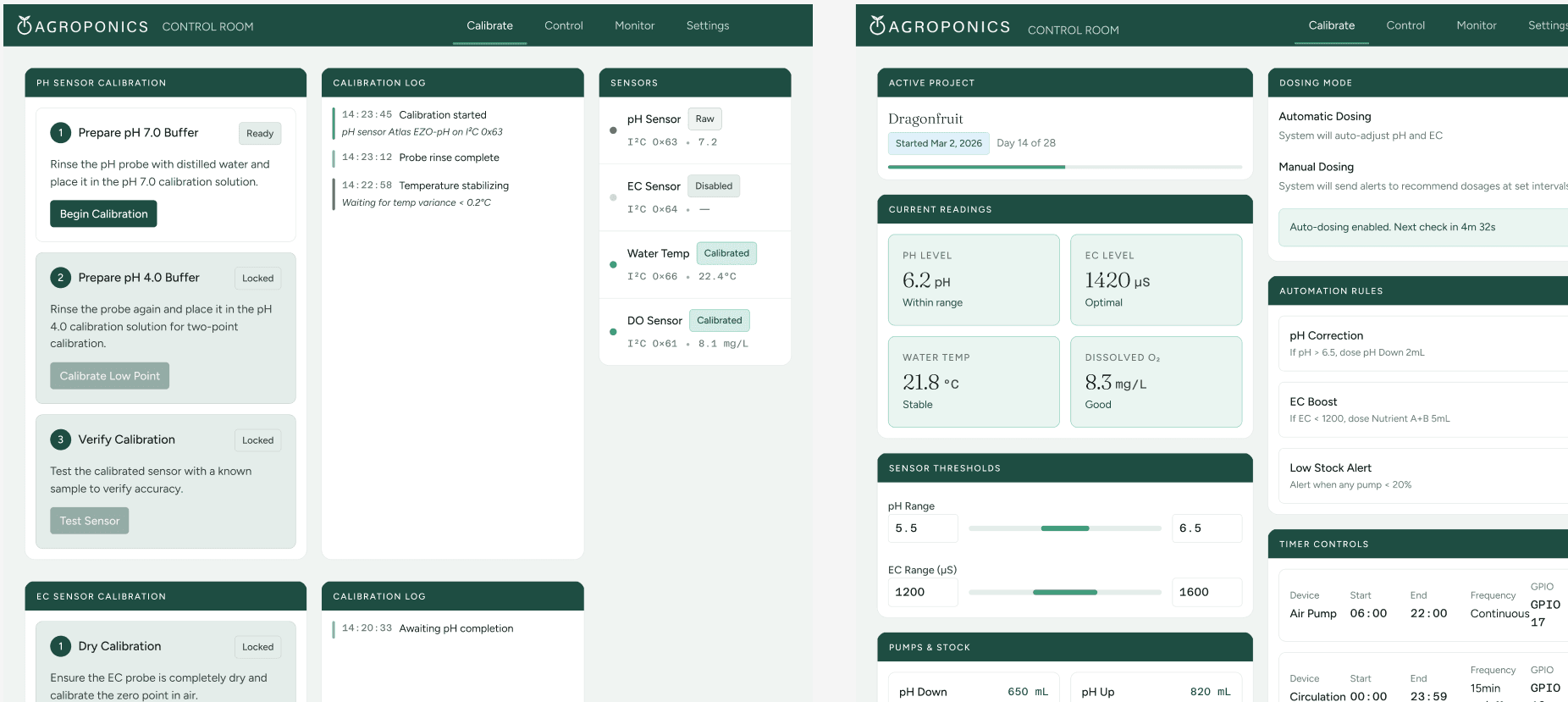The height and width of the screenshot is (702, 1568).
Task: Click Locked badge on Dry Calibration step
Action: point(258,647)
